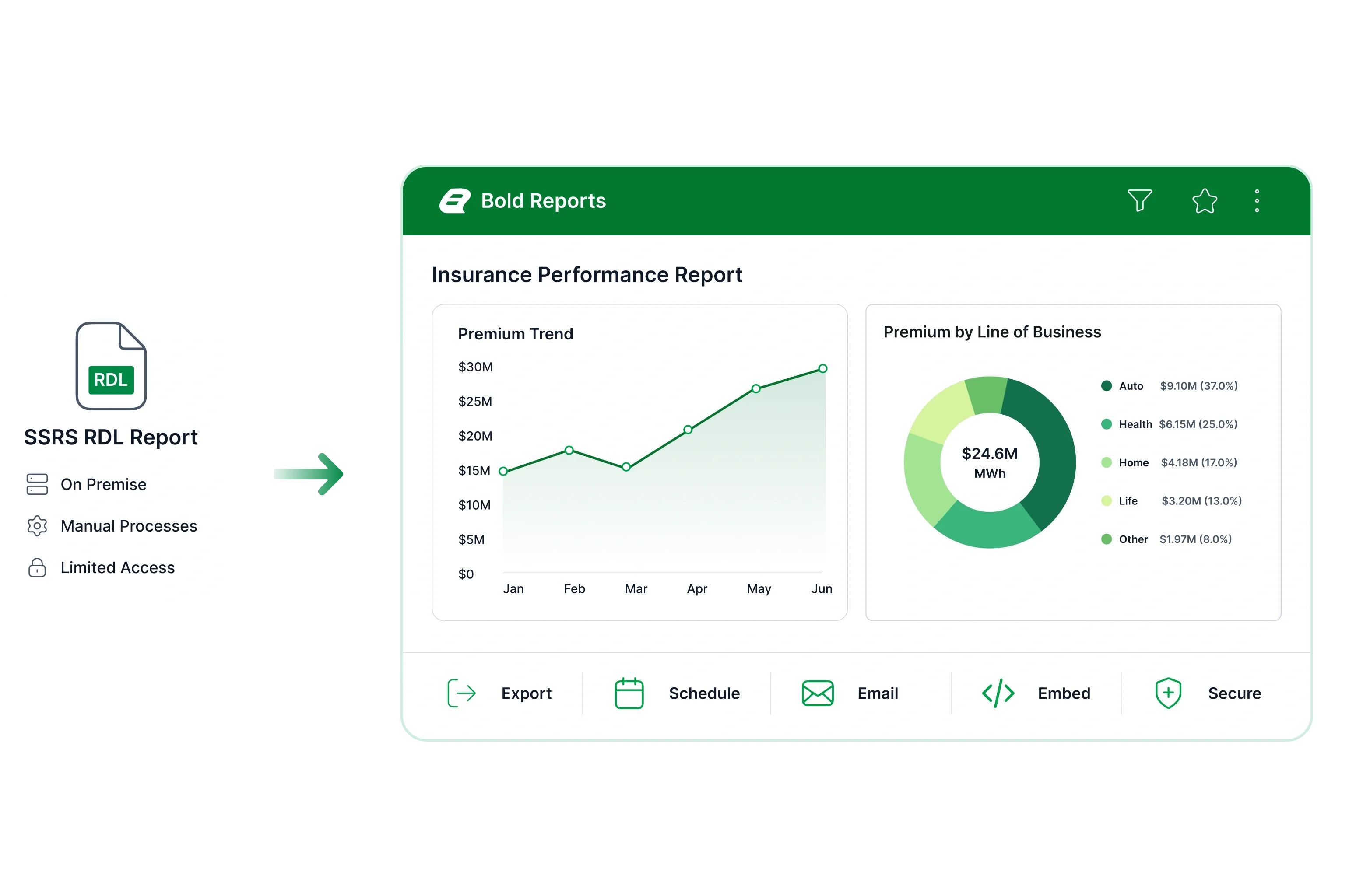Click the $30M axis label
Viewport: 1356px width, 896px height.
point(475,367)
